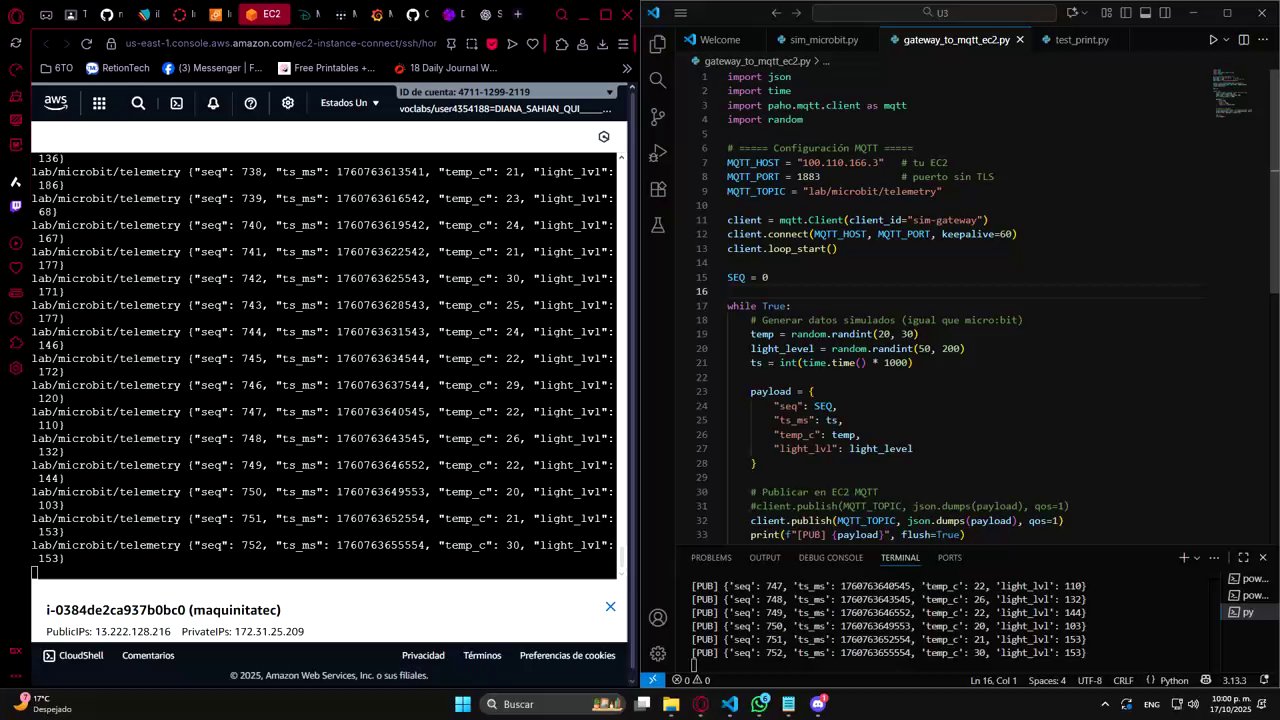Open the browser extensions puzzle icon
The image size is (1280, 720).
tap(561, 44)
